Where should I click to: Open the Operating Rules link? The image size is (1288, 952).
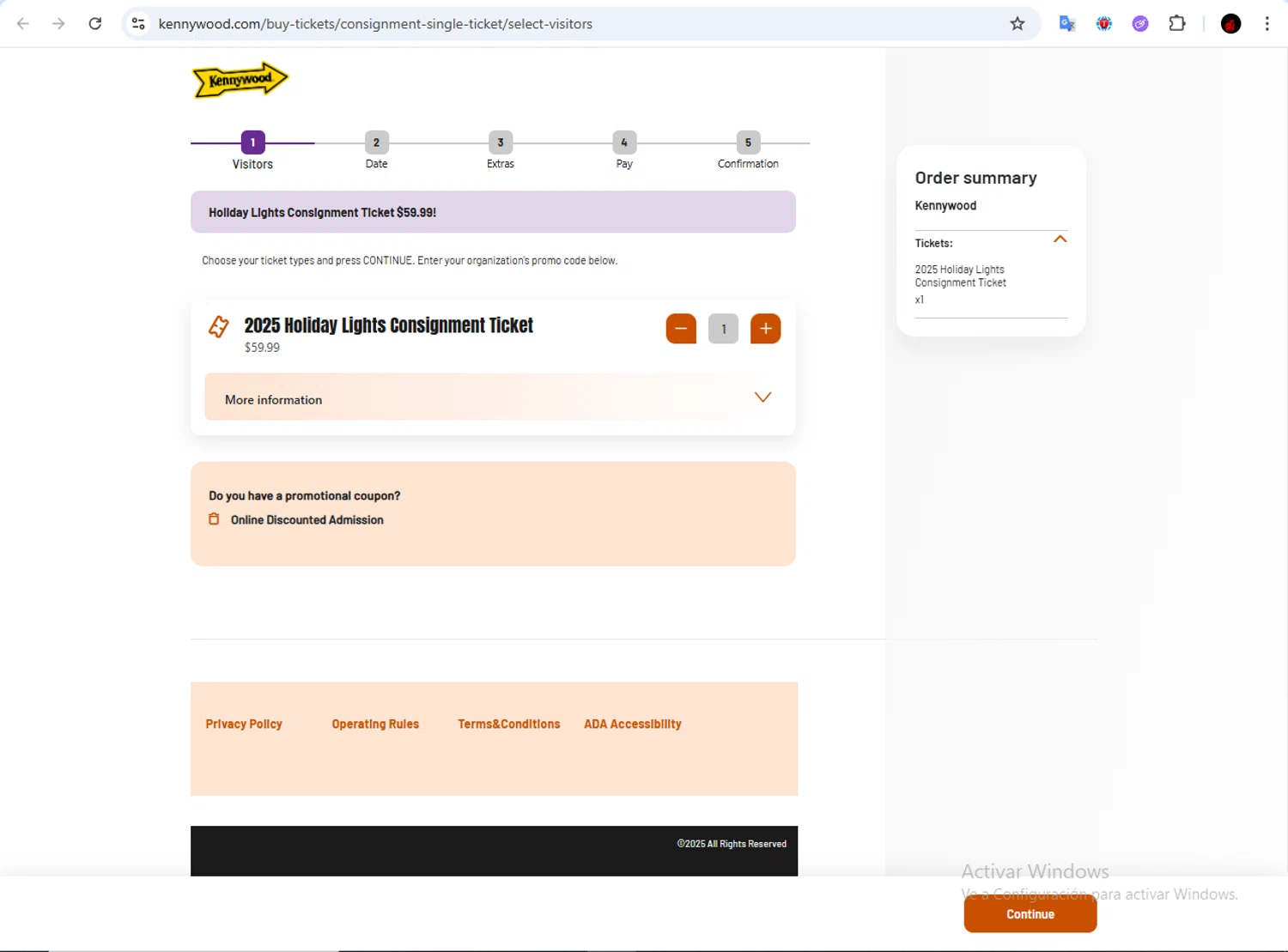[375, 725]
